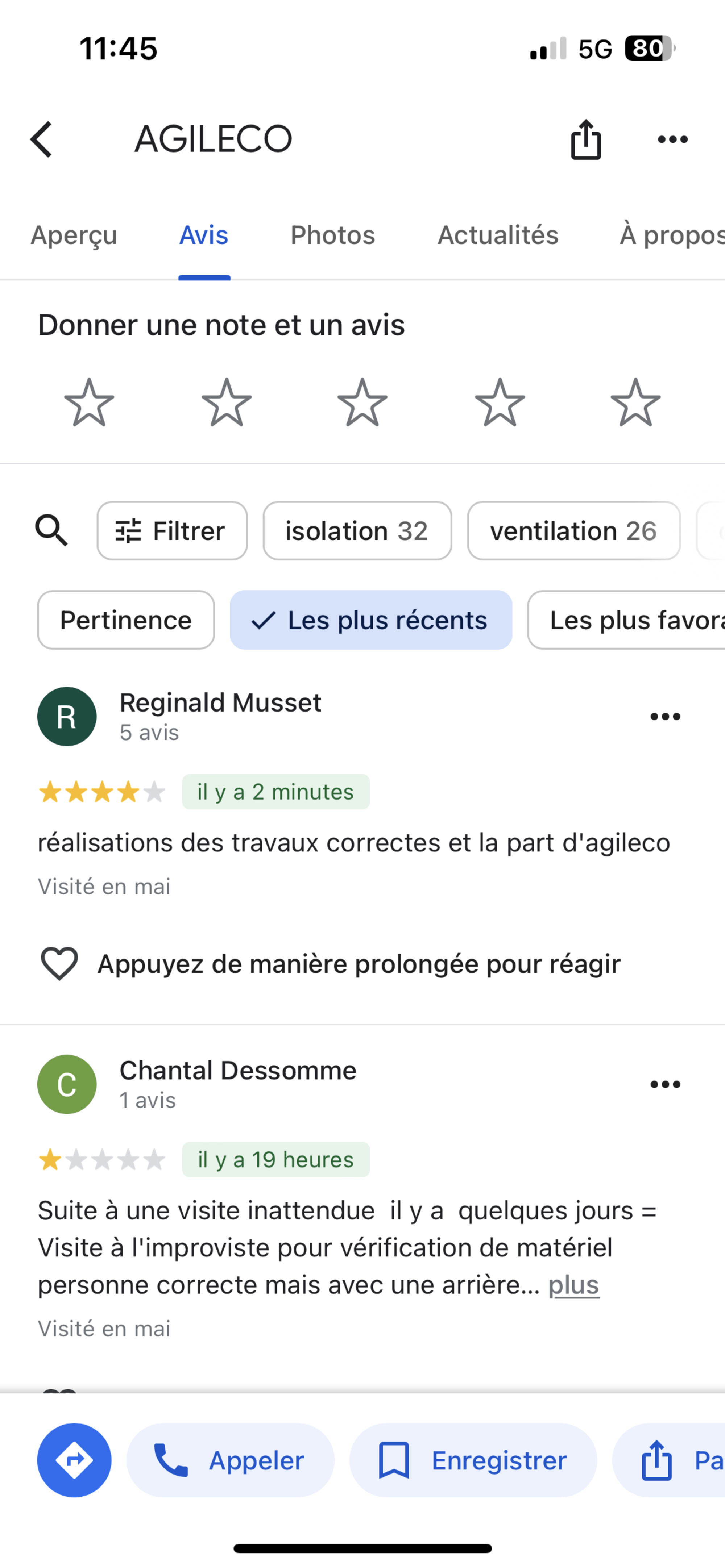Tap the blue directions icon button
The height and width of the screenshot is (1568, 725).
pos(74,1460)
